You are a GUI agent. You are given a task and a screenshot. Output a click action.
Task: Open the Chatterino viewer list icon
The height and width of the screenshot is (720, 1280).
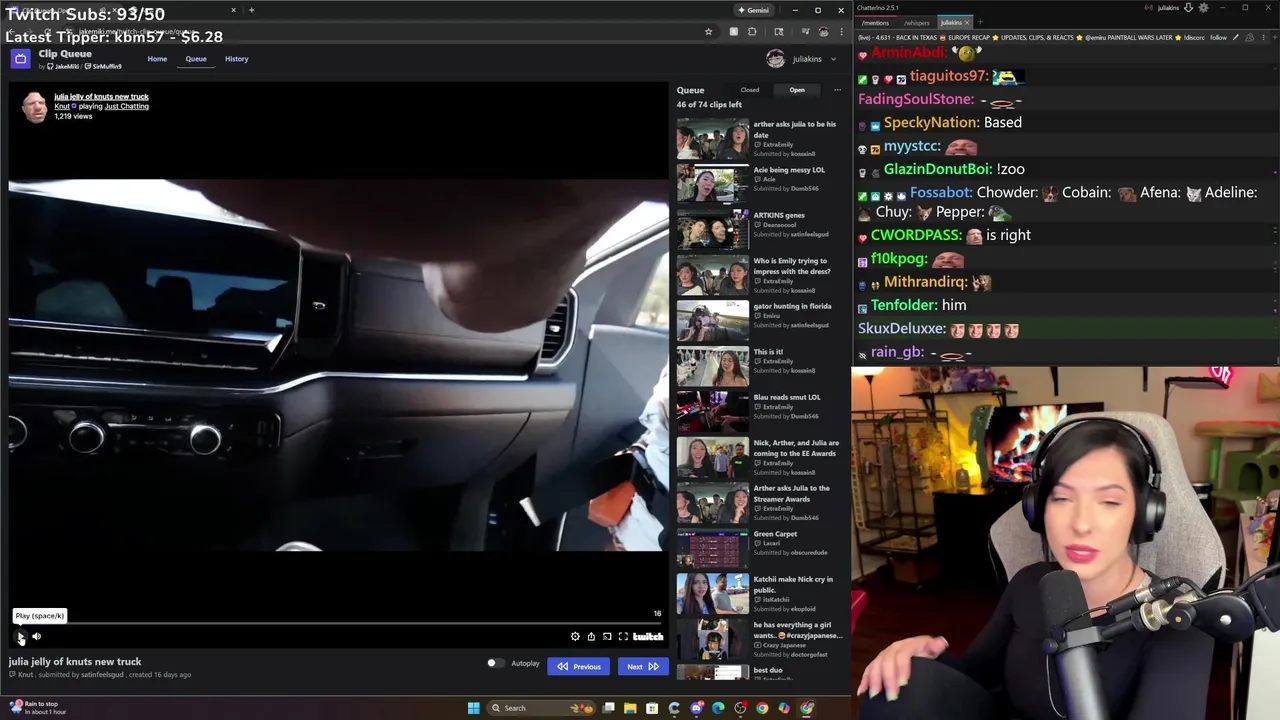(1249, 38)
